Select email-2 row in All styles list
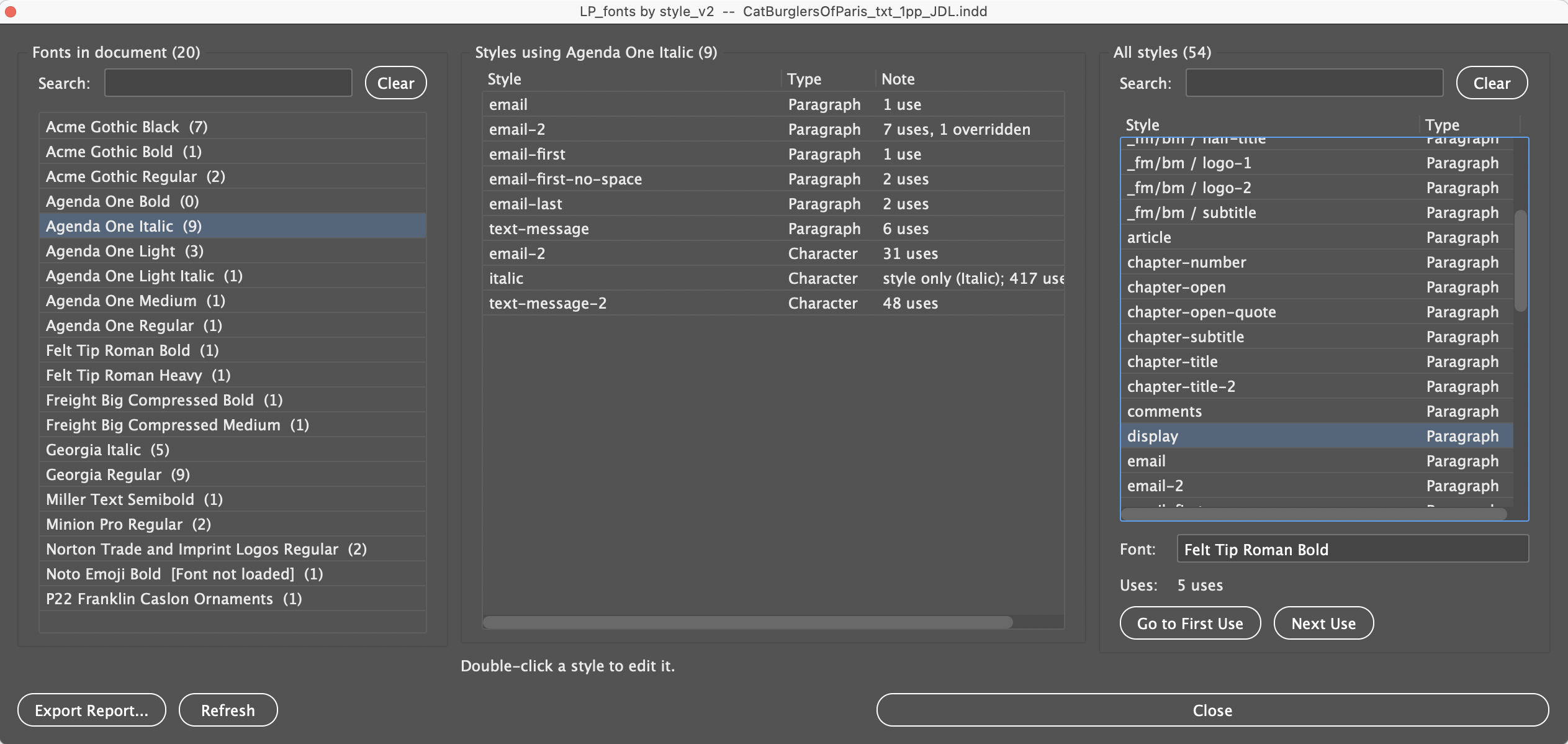This screenshot has height=744, width=1568. click(x=1317, y=486)
